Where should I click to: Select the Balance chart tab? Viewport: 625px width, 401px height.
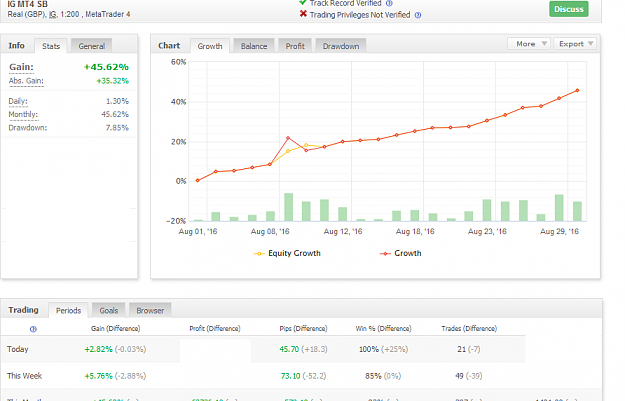click(254, 46)
